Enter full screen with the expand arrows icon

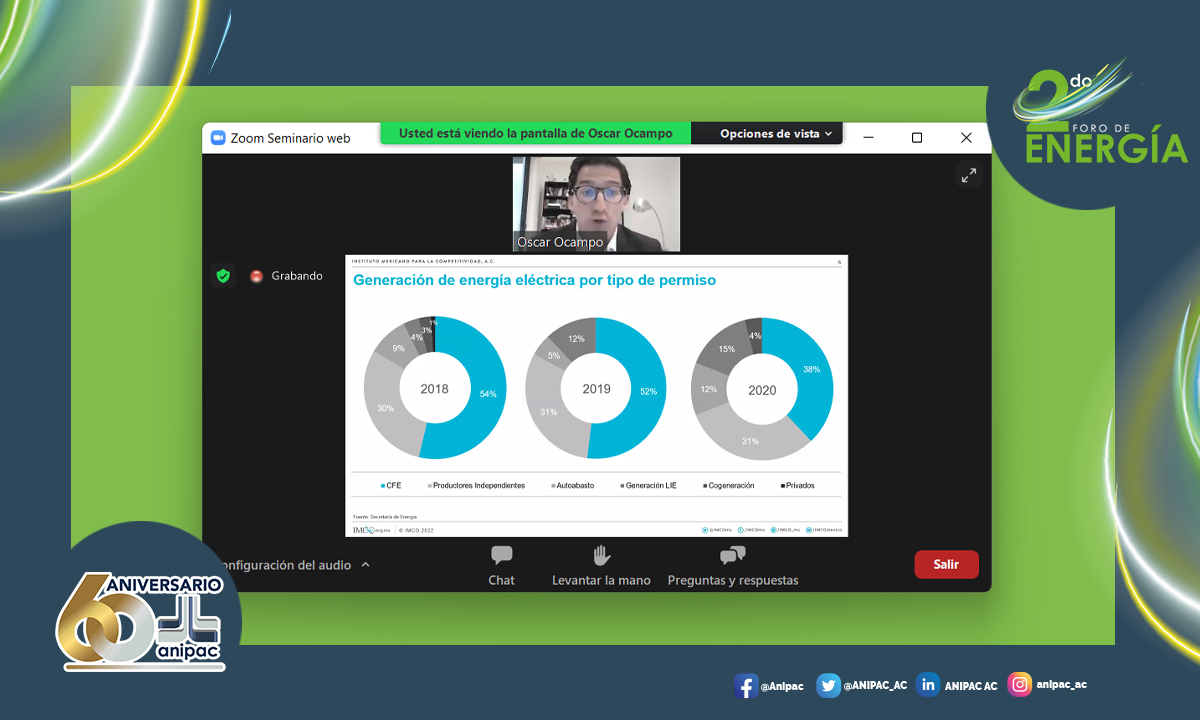[969, 175]
